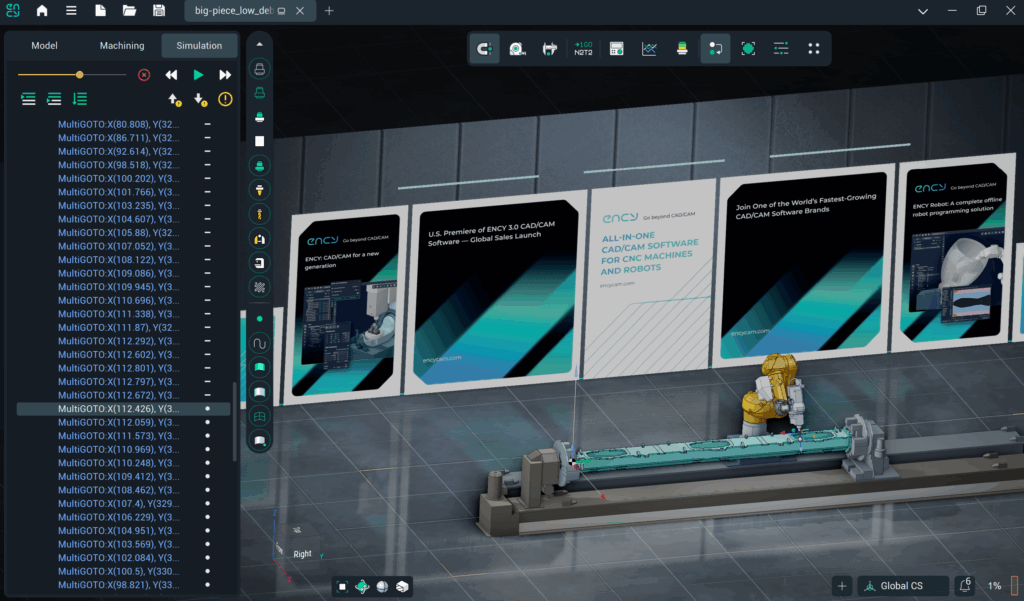
Task: Open the hamburger main menu
Action: [71, 10]
